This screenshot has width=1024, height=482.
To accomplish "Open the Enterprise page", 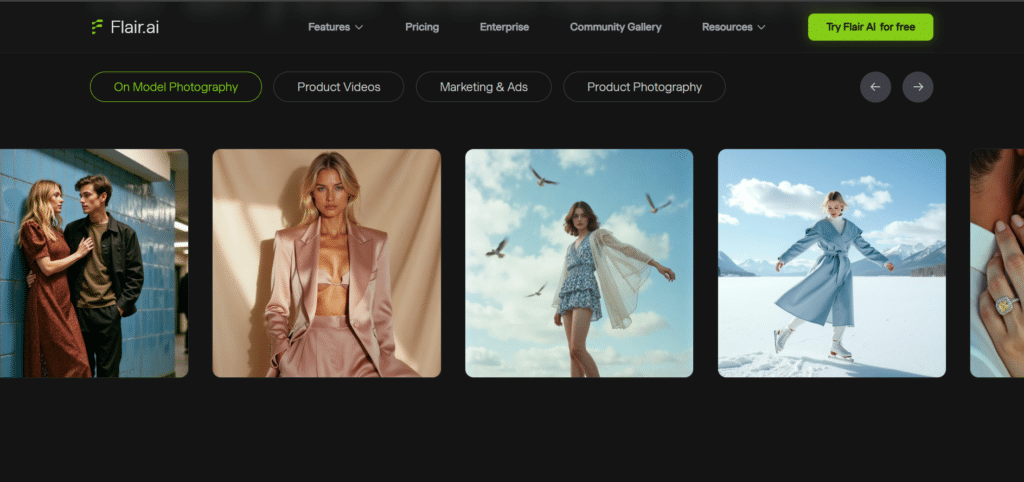I will pyautogui.click(x=504, y=27).
